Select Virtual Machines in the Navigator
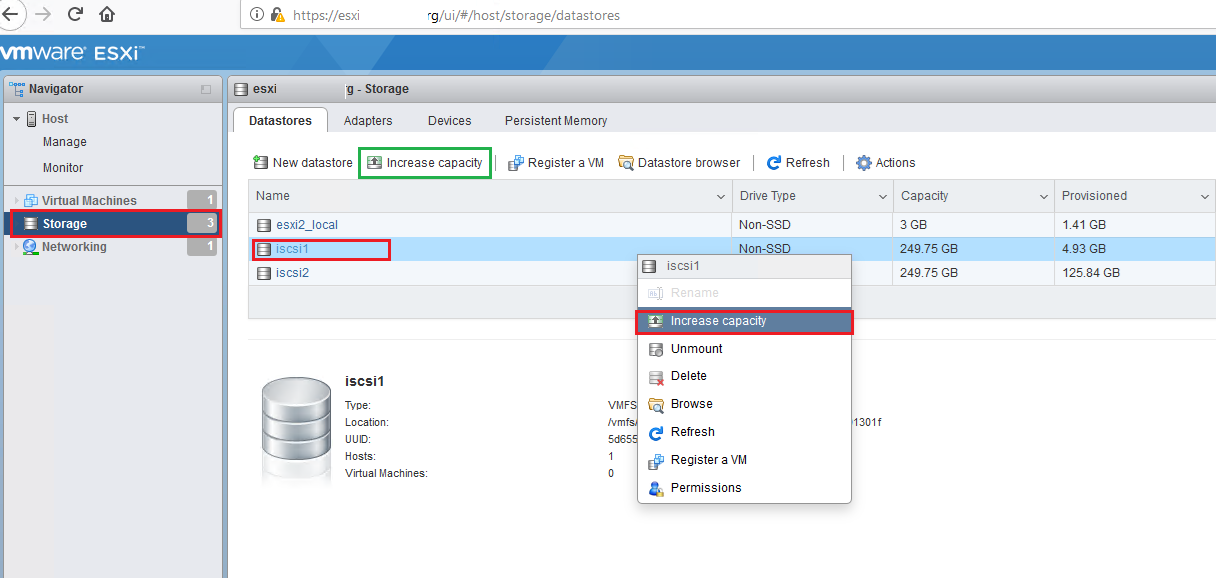The image size is (1216, 578). pos(89,201)
